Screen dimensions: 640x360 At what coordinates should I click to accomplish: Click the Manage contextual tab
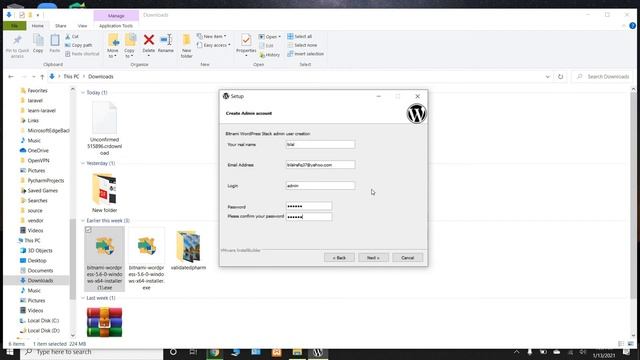click(116, 16)
